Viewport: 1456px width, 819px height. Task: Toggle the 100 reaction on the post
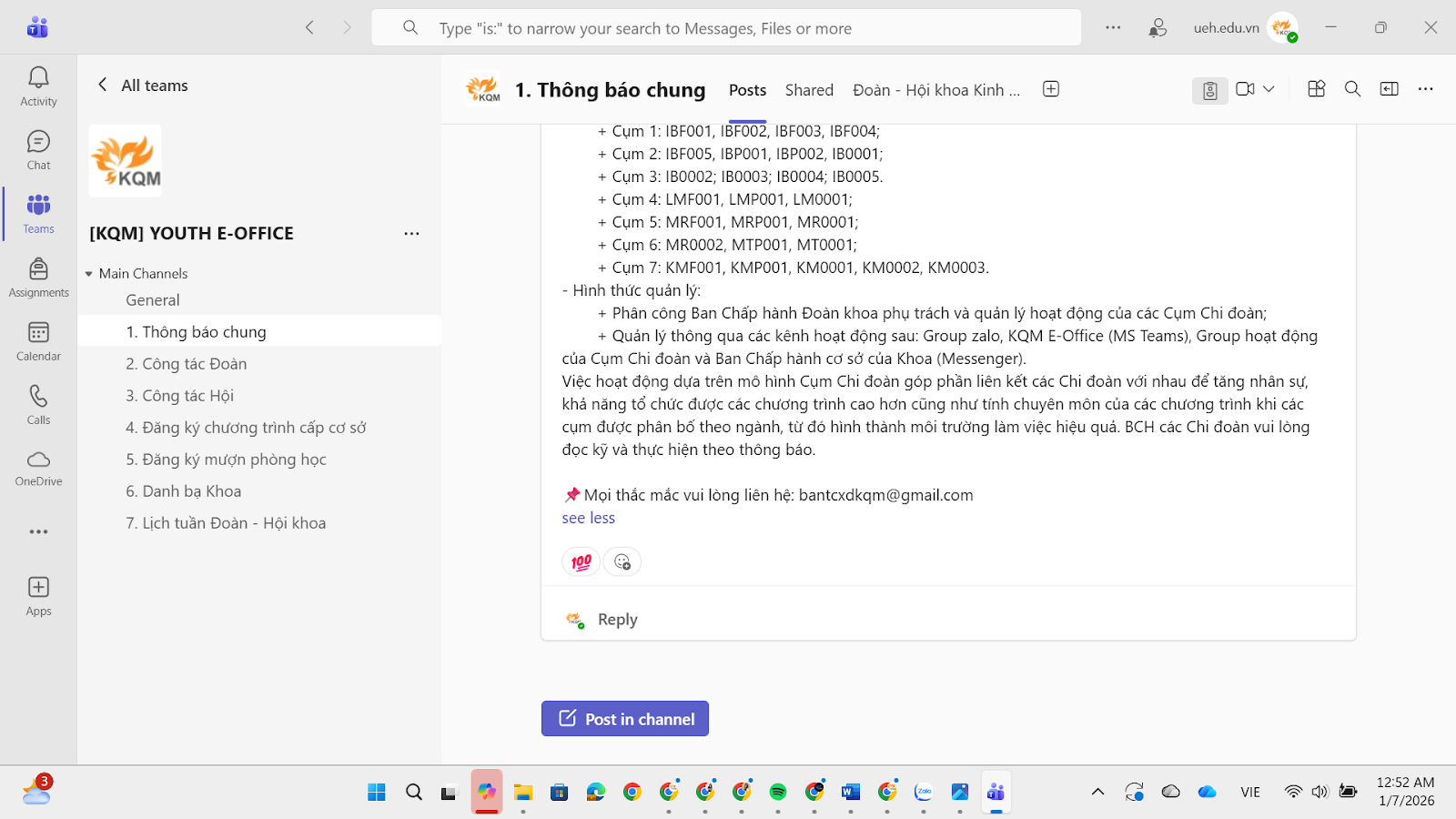point(581,562)
